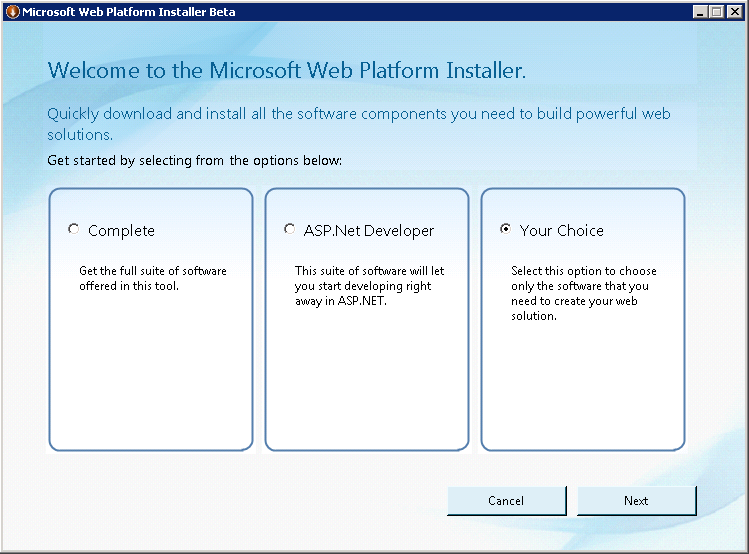Close the Web Platform Installer window
The width and height of the screenshot is (749, 554).
pyautogui.click(x=733, y=11)
